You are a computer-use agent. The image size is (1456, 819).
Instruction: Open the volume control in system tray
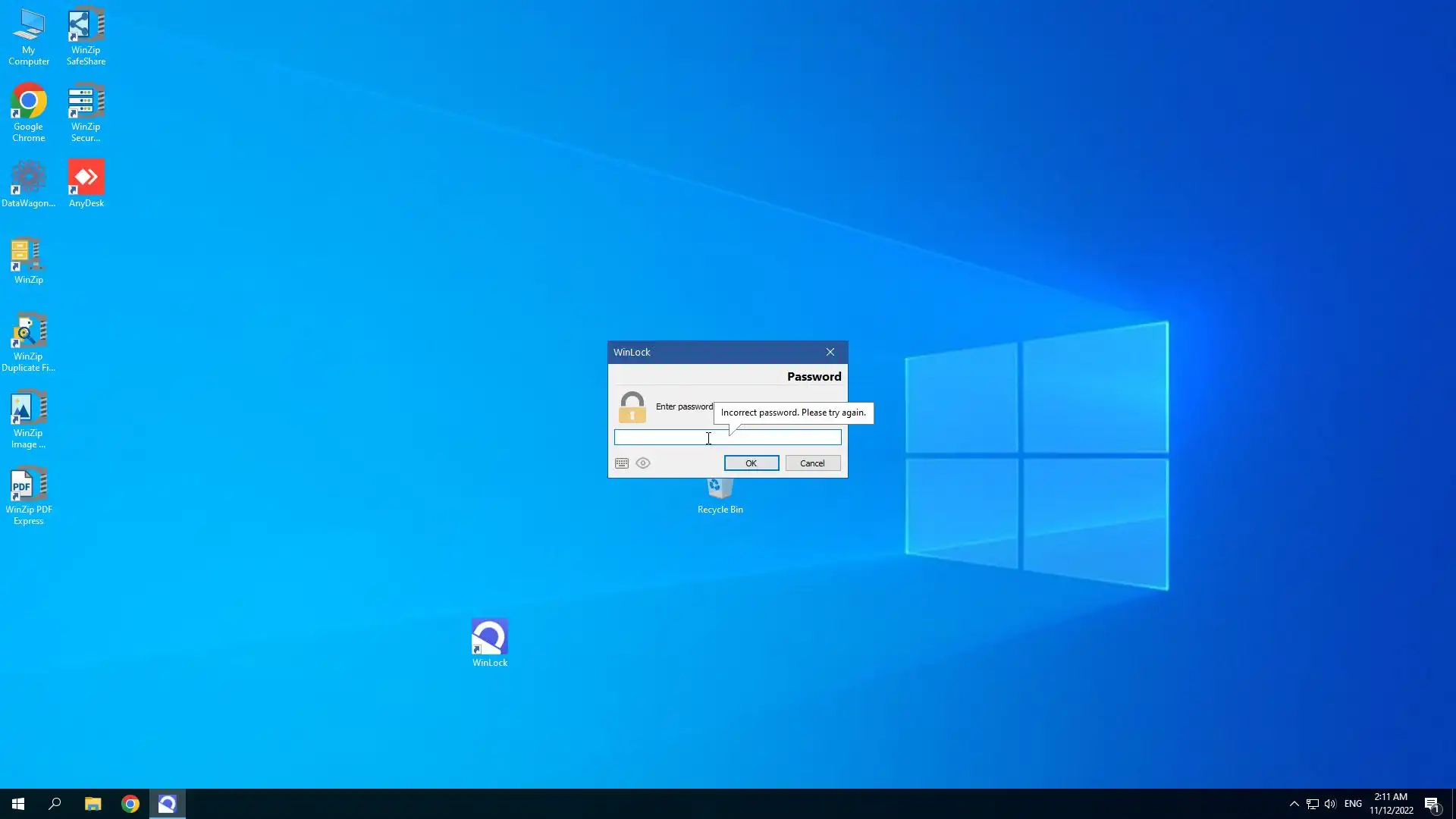[x=1330, y=804]
